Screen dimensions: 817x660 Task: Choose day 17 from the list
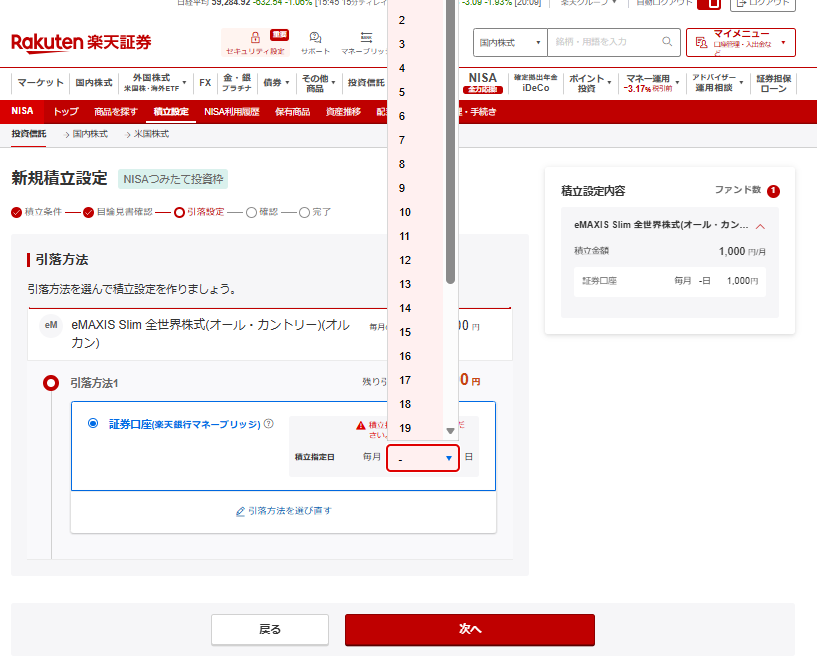point(415,380)
